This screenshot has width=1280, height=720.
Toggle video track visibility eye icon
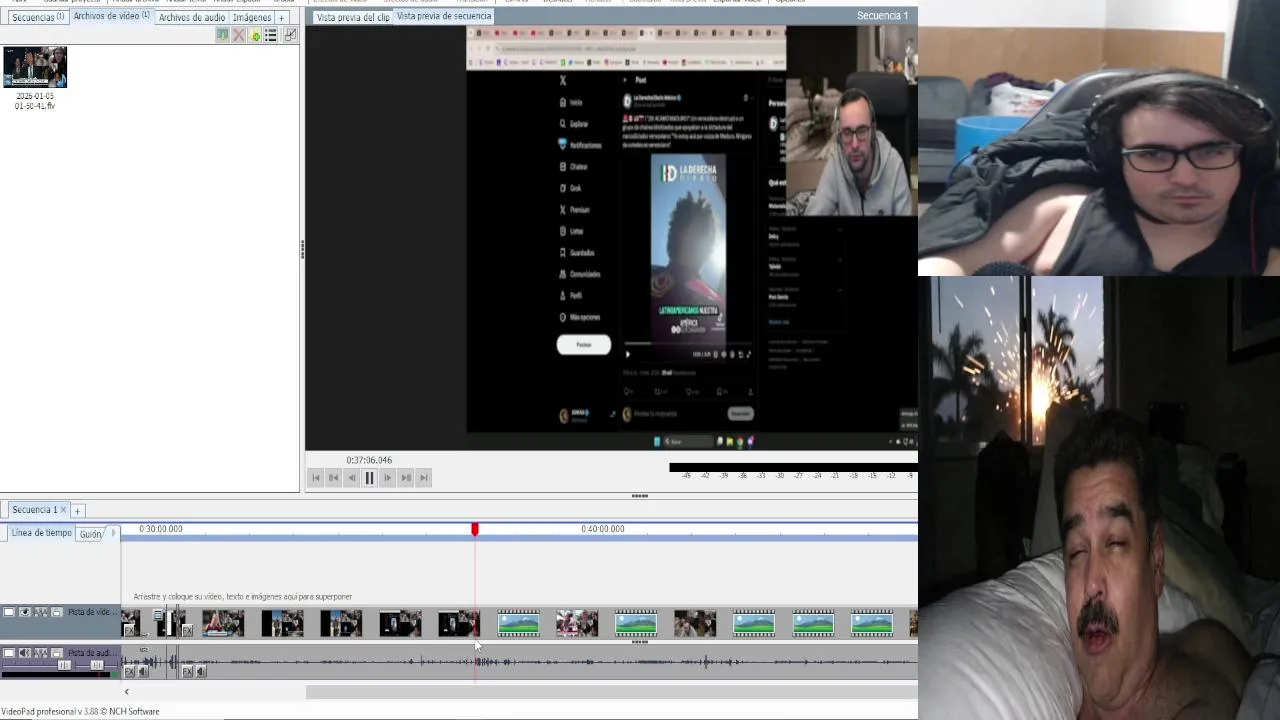click(x=25, y=612)
